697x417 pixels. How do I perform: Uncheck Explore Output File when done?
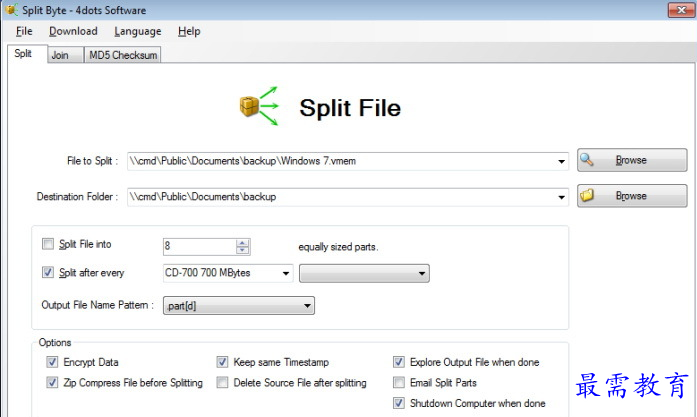(399, 362)
